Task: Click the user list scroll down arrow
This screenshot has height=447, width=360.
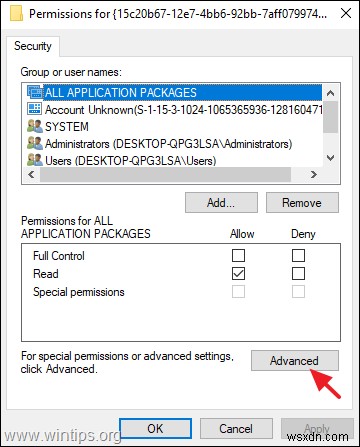Action: pos(331,158)
